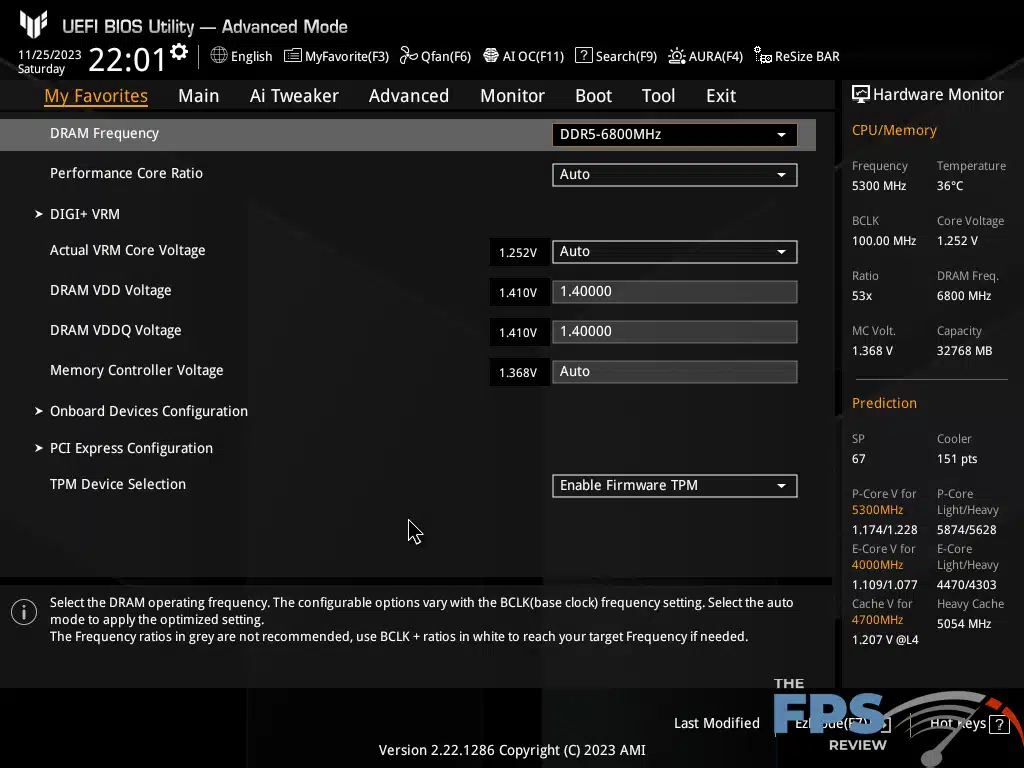The height and width of the screenshot is (768, 1024).
Task: Click the 1.207 V @L4 cache voltage
Action: click(885, 640)
